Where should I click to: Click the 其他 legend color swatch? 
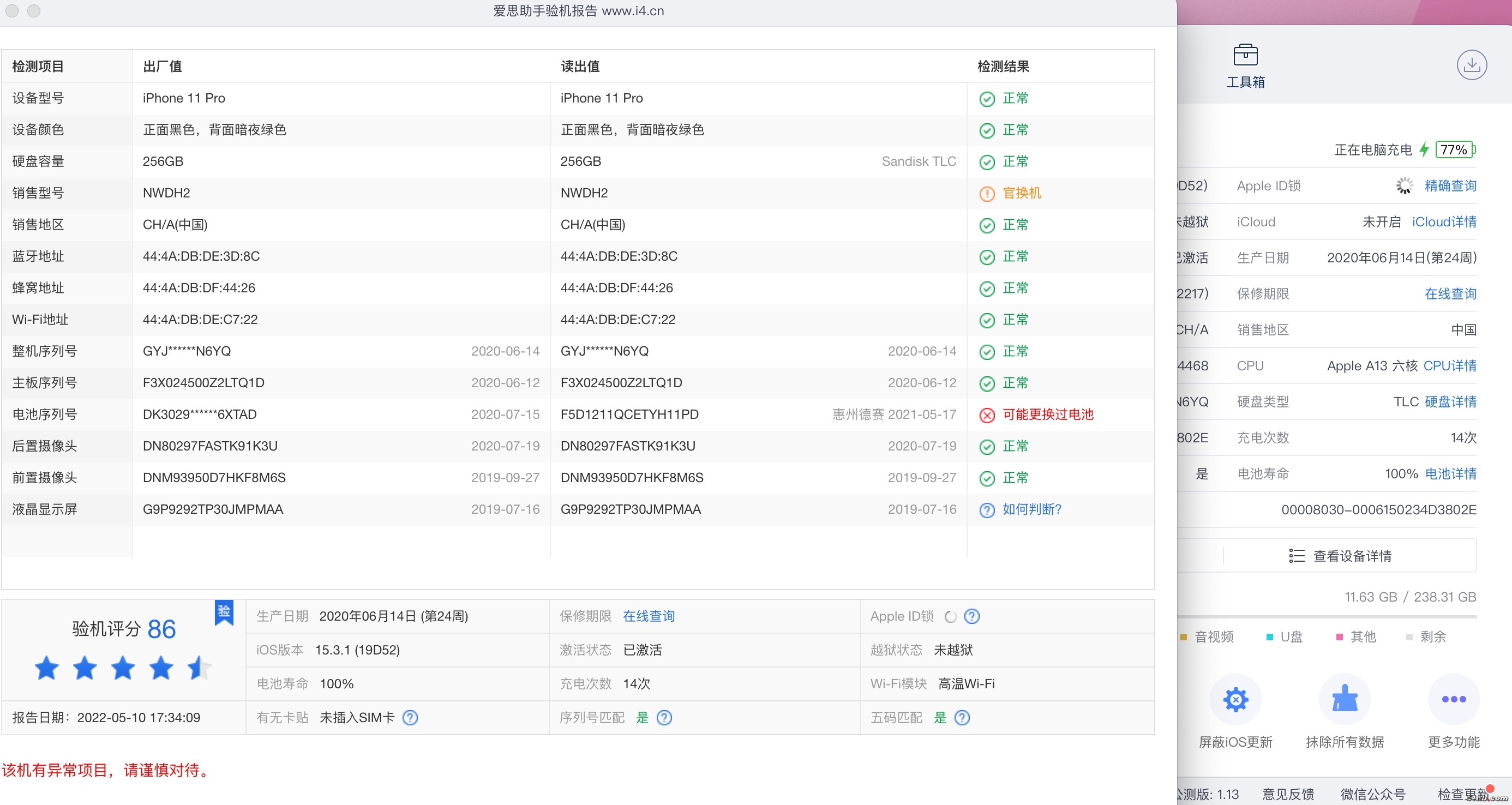click(x=1339, y=637)
